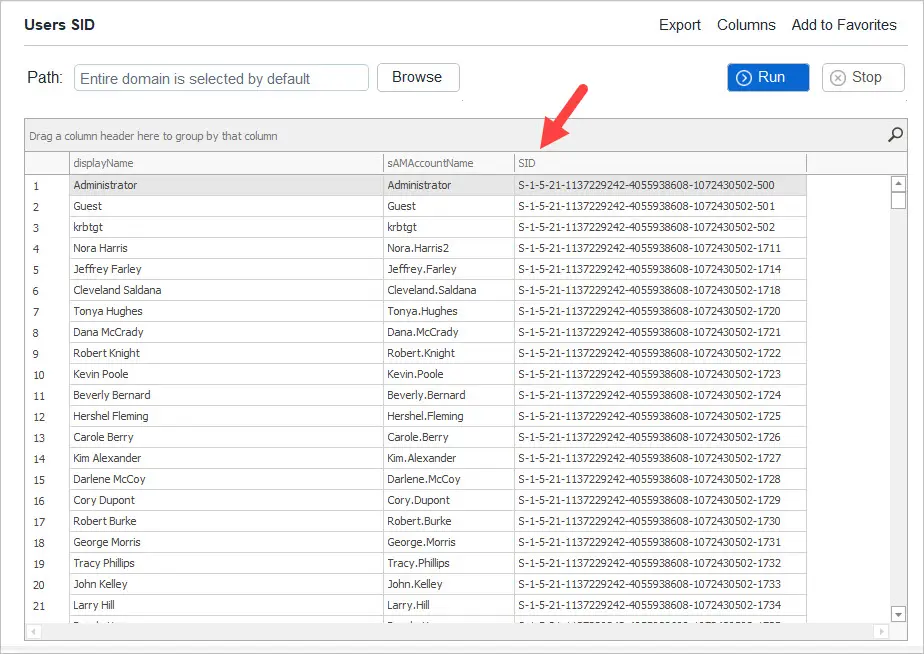The width and height of the screenshot is (924, 654).
Task: Click row number 10 header
Action: pos(47,375)
